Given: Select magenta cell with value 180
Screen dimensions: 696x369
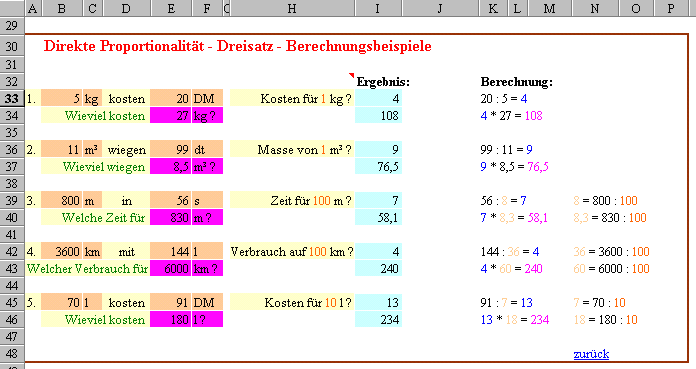Looking at the screenshot, I should (x=171, y=320).
